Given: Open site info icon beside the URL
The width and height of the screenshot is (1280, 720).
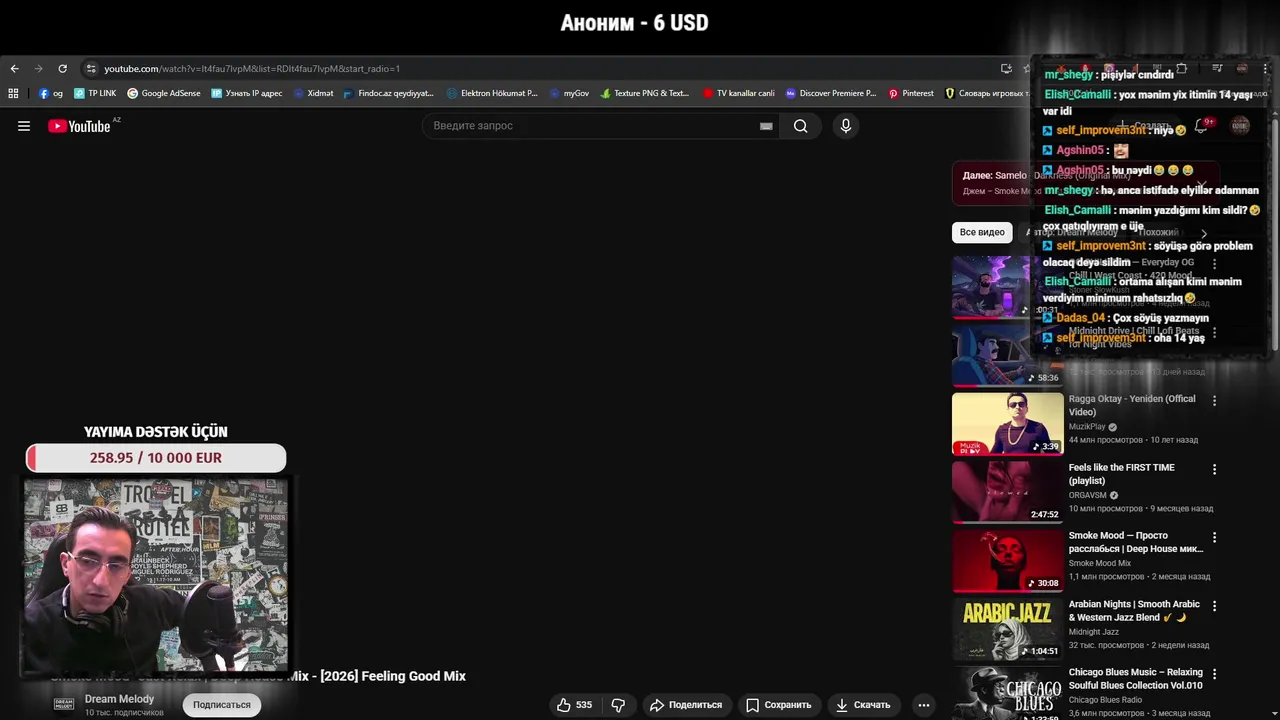Looking at the screenshot, I should pyautogui.click(x=91, y=69).
